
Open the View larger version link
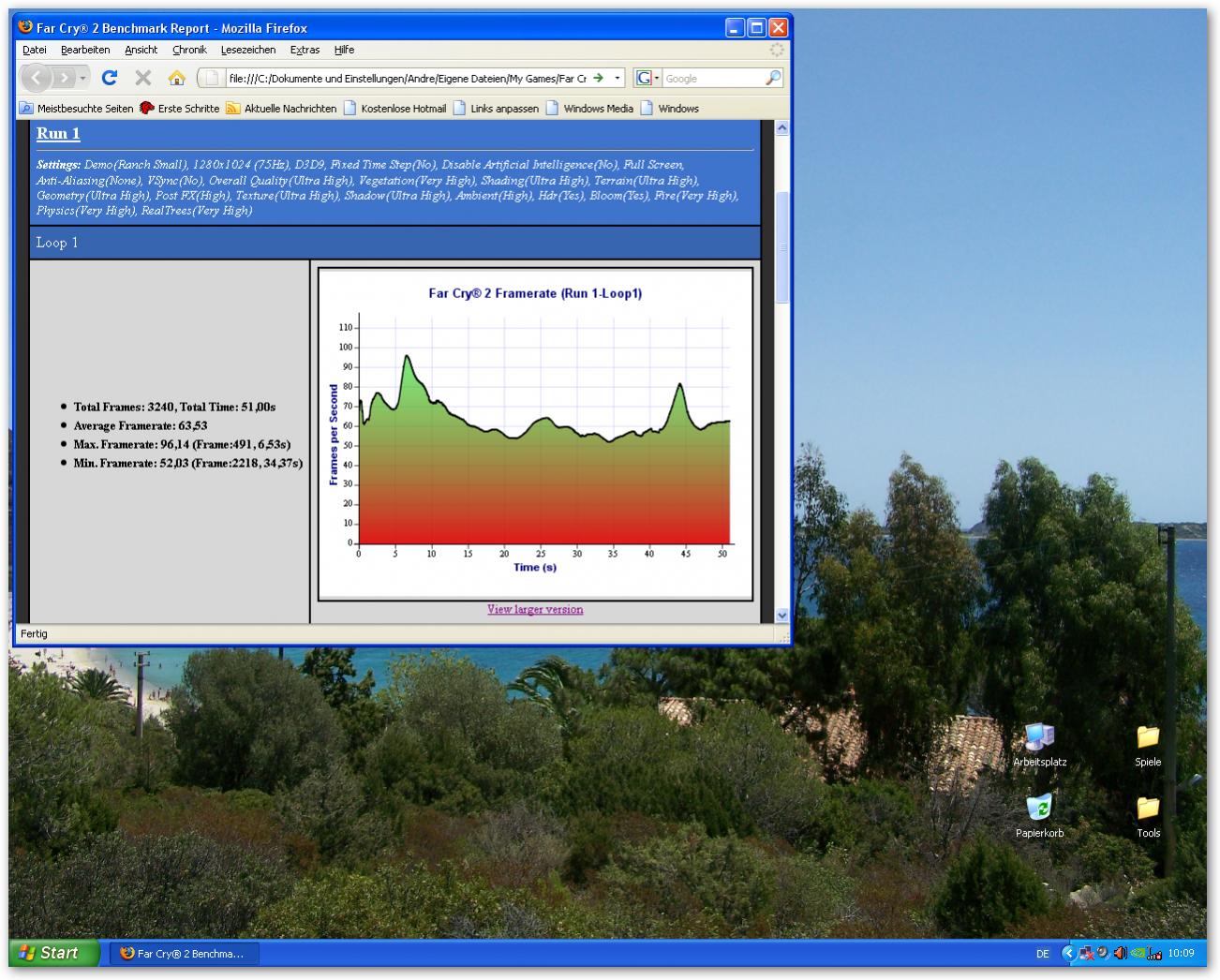(x=535, y=609)
